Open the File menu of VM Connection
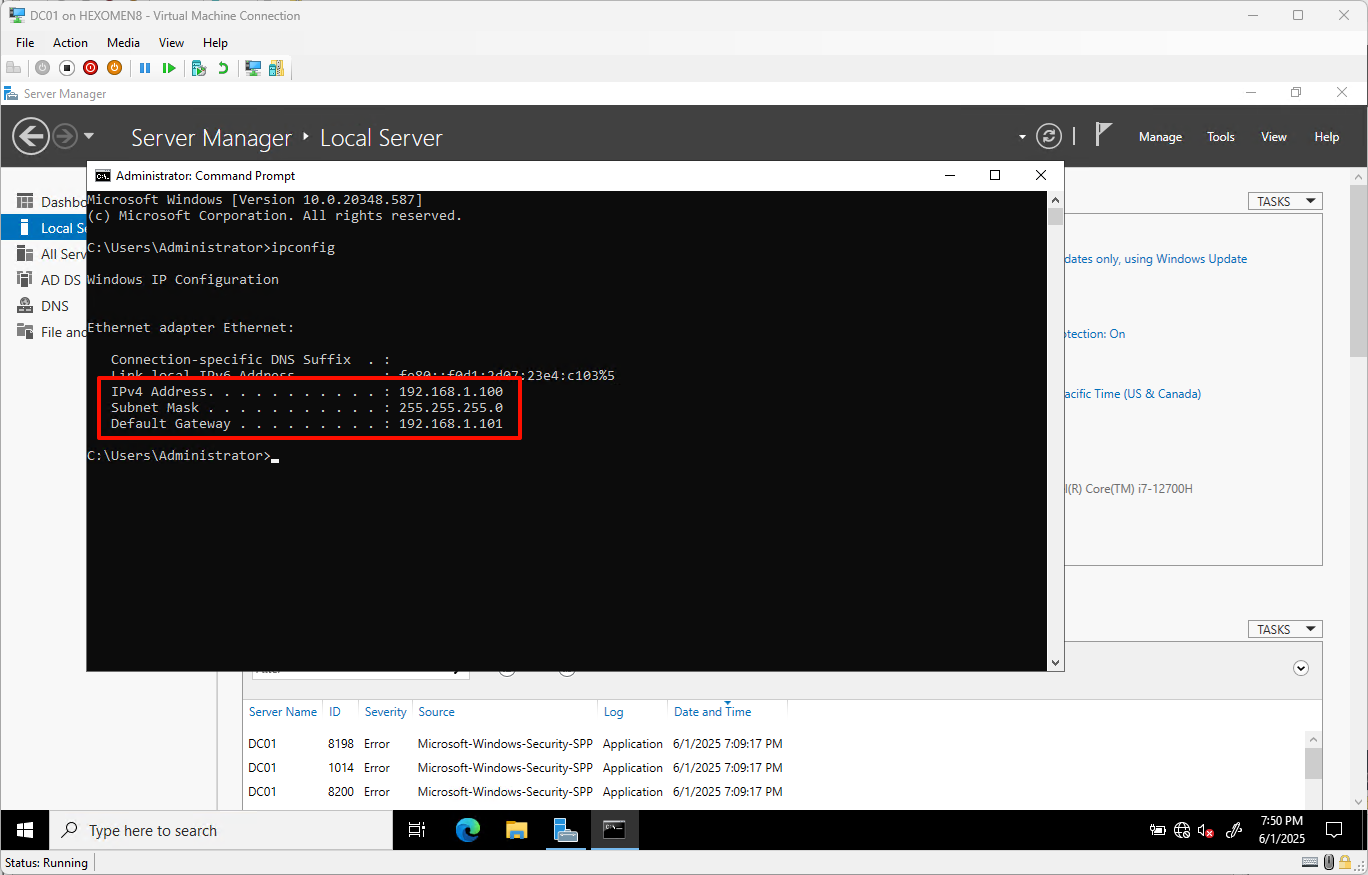This screenshot has height=875, width=1368. pyautogui.click(x=25, y=43)
